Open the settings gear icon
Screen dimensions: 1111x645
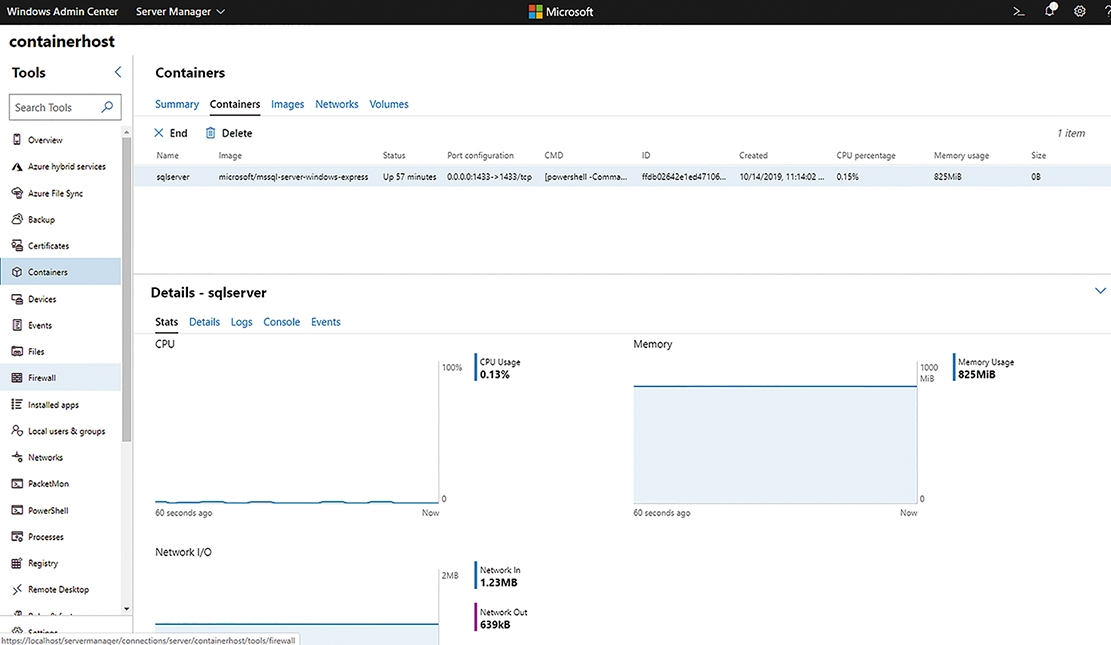point(1079,11)
